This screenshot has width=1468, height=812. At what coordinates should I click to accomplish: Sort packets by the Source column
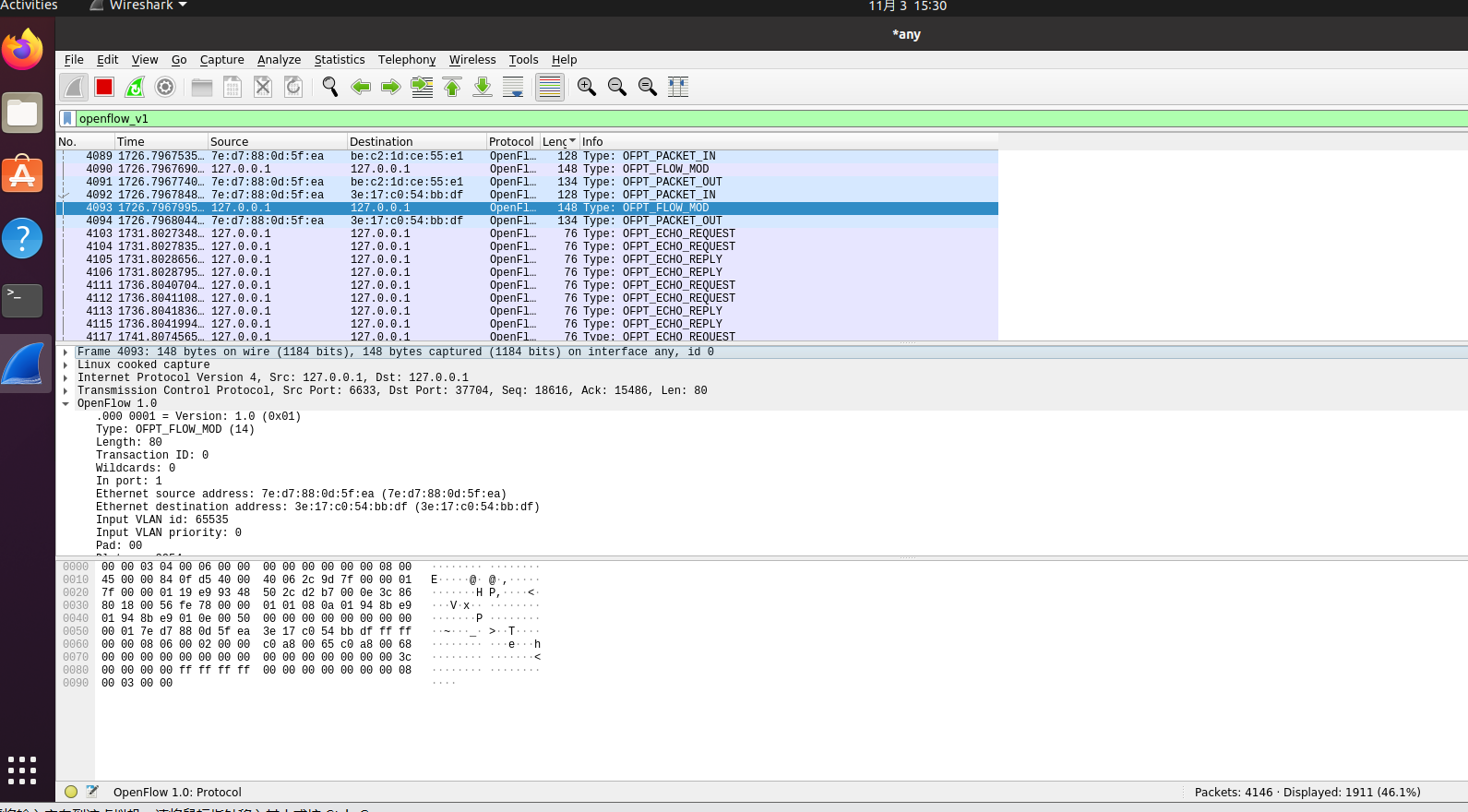click(x=278, y=142)
